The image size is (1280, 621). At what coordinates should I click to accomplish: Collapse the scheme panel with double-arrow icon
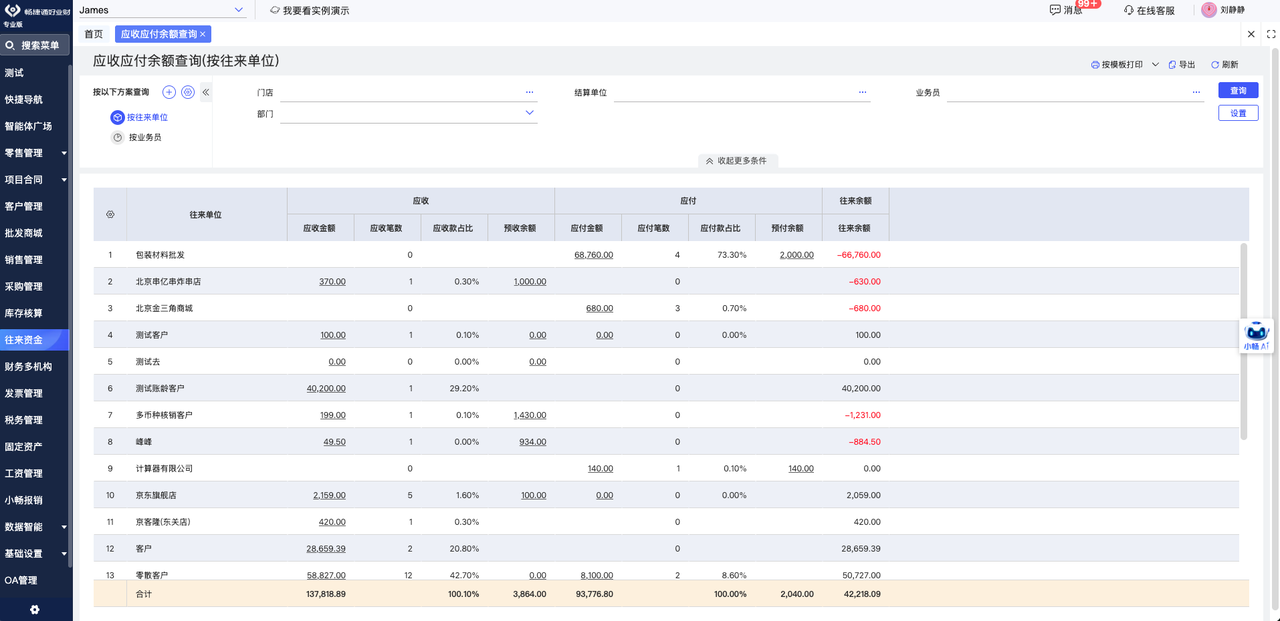pos(206,92)
